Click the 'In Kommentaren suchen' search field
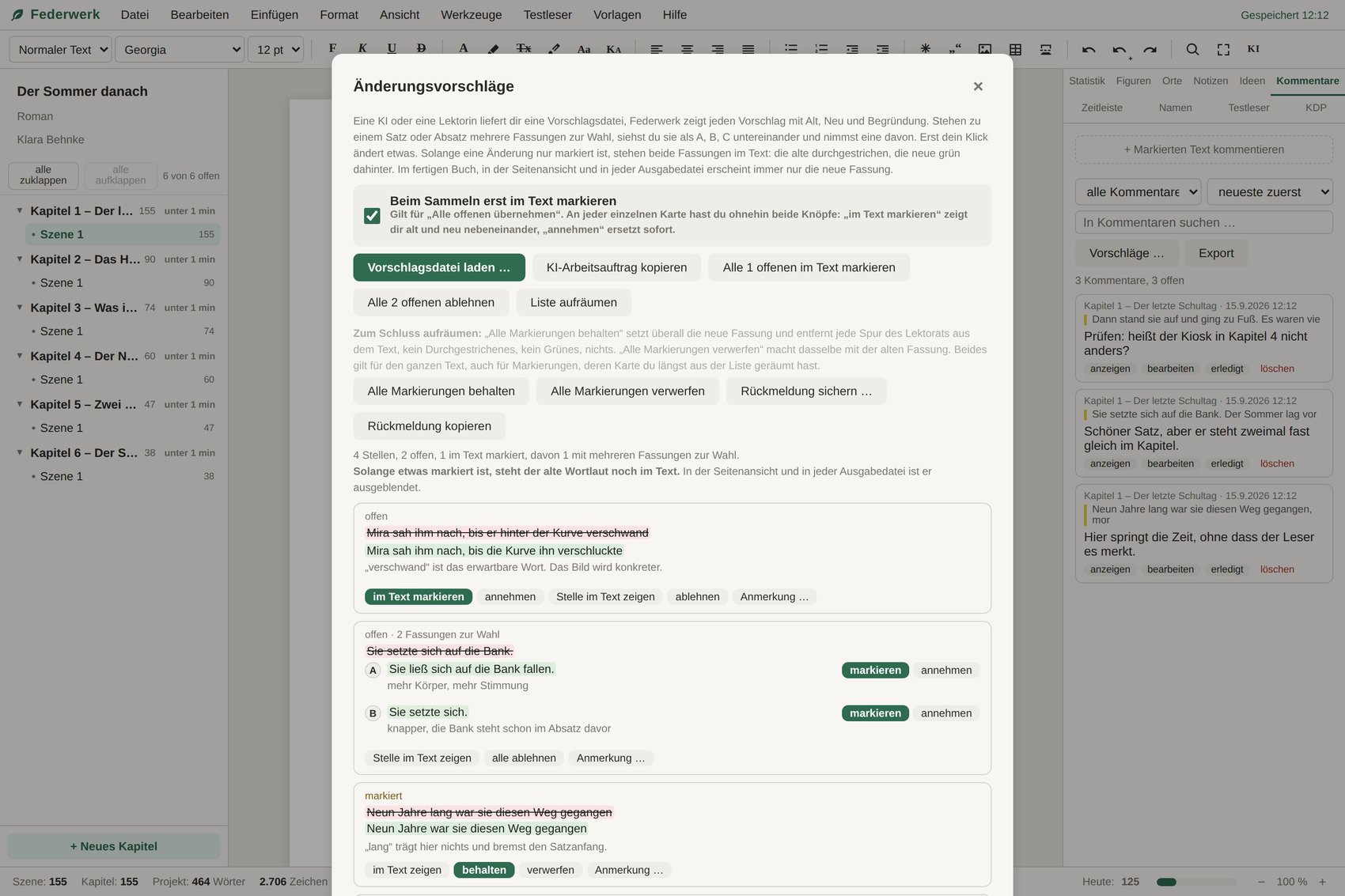The image size is (1345, 896). tap(1203, 222)
